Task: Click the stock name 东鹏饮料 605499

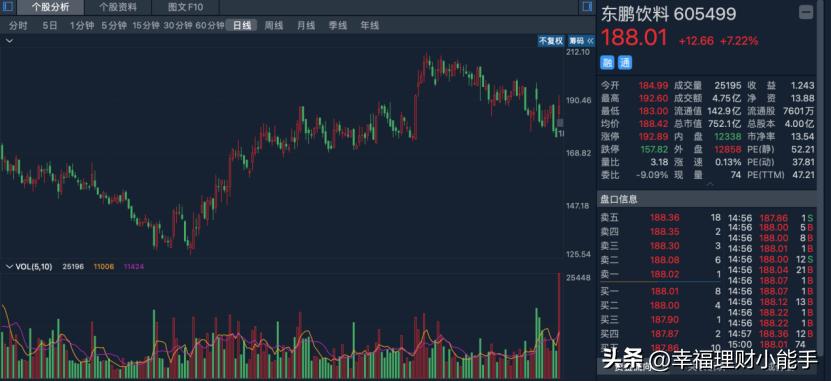Action: pyautogui.click(x=668, y=14)
